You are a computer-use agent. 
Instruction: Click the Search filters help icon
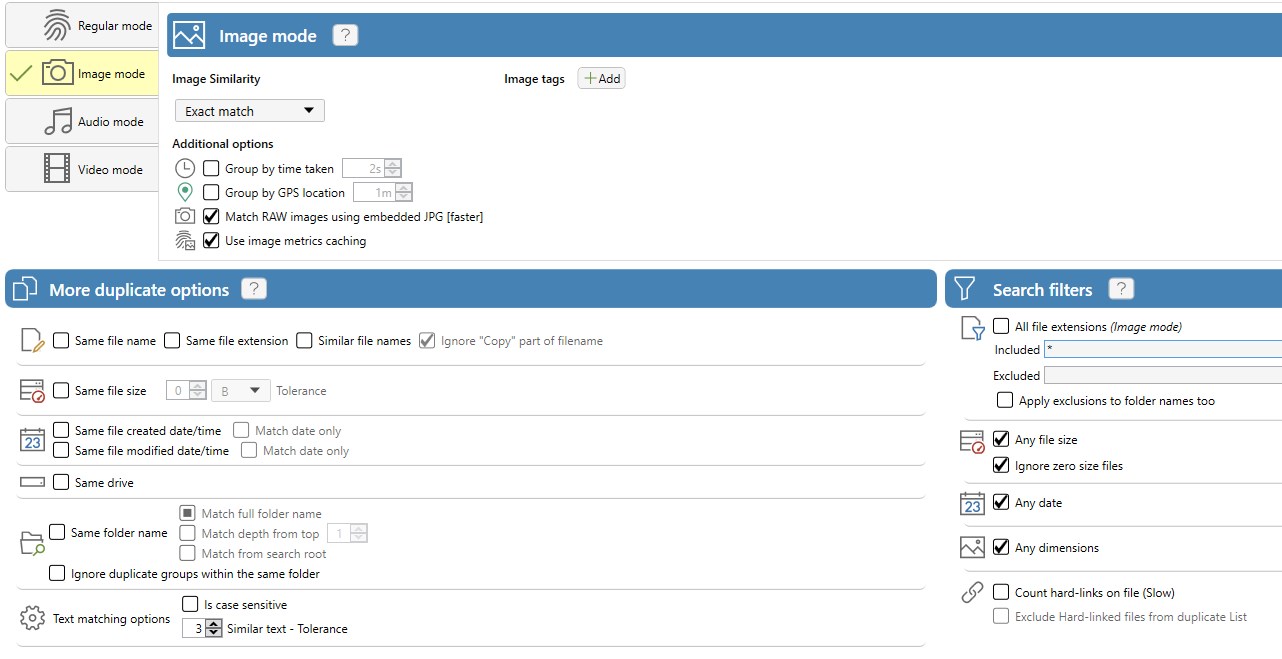[x=1121, y=289]
